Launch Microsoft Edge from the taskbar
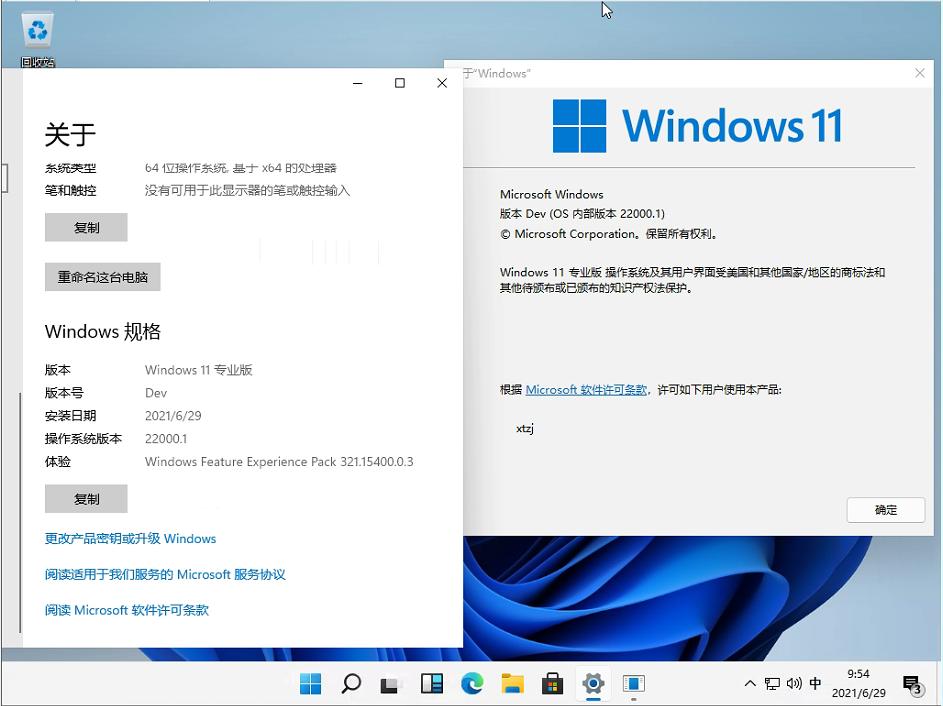The image size is (943, 706). click(x=471, y=684)
